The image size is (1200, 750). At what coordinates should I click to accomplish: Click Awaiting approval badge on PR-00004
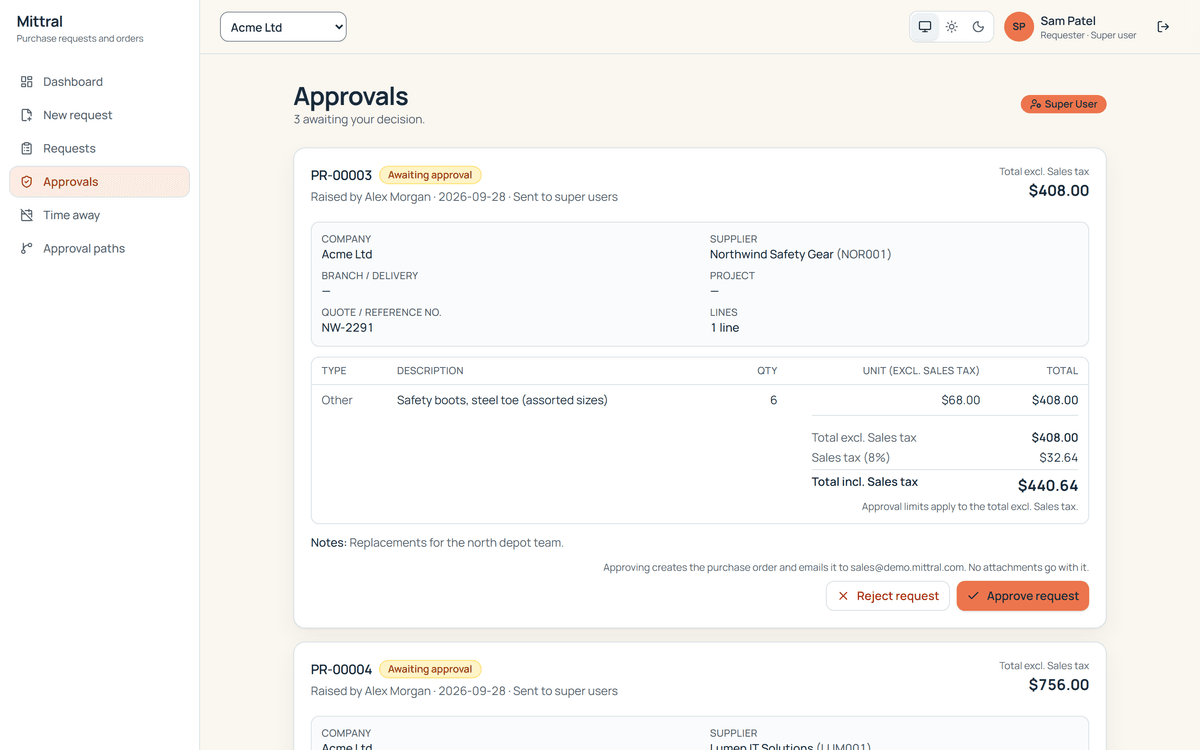click(430, 669)
